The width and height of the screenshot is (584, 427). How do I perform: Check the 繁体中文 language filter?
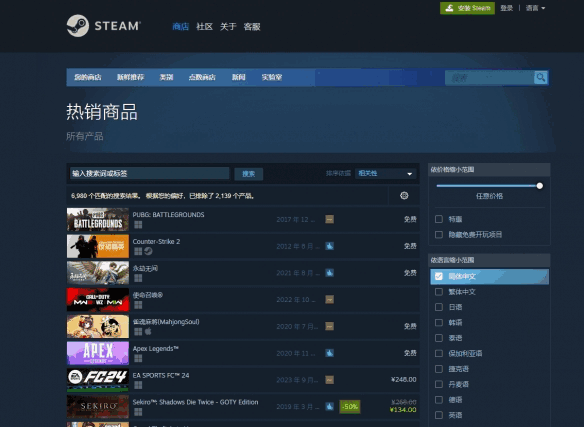[439, 292]
